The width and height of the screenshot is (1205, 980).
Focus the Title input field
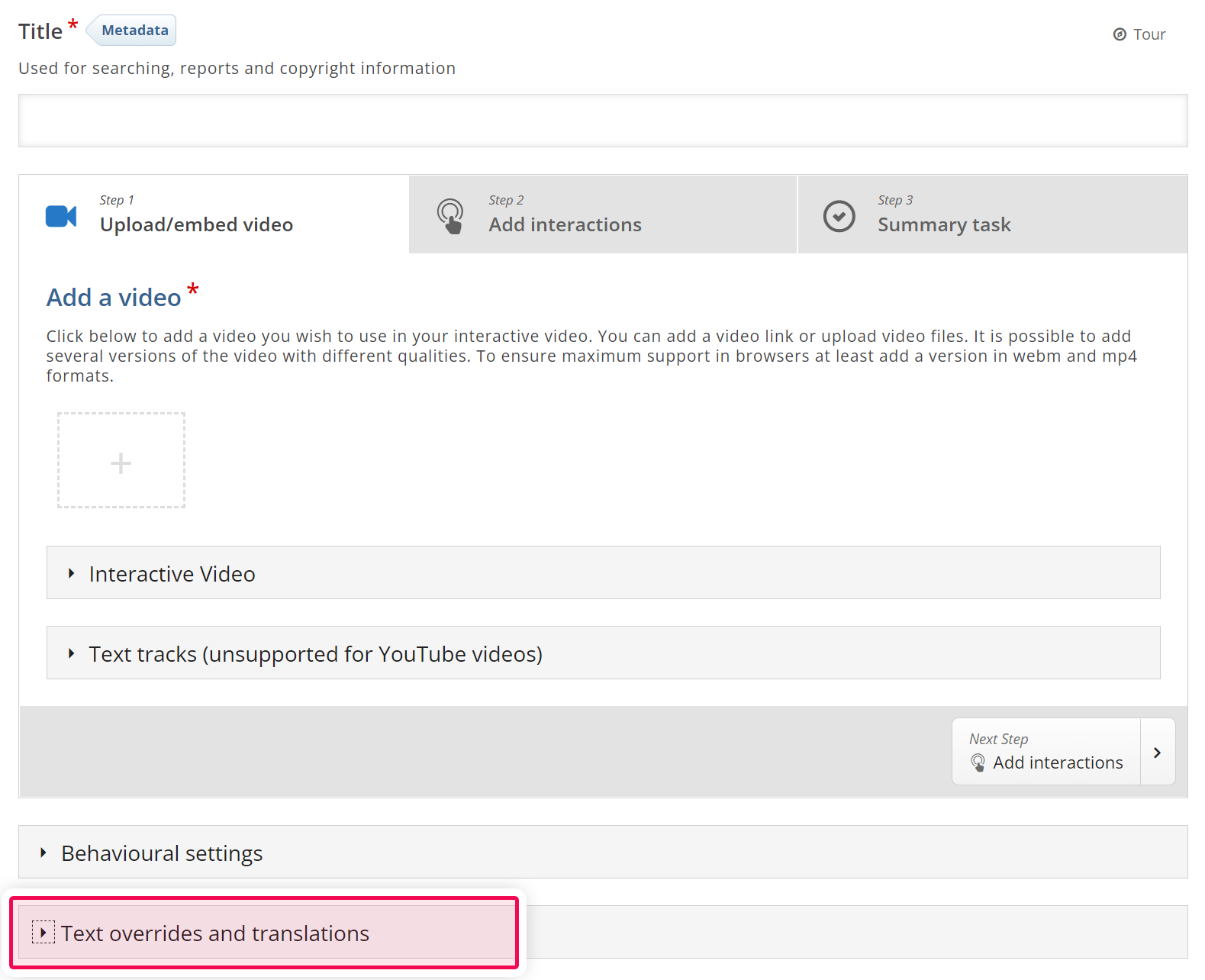tap(603, 121)
